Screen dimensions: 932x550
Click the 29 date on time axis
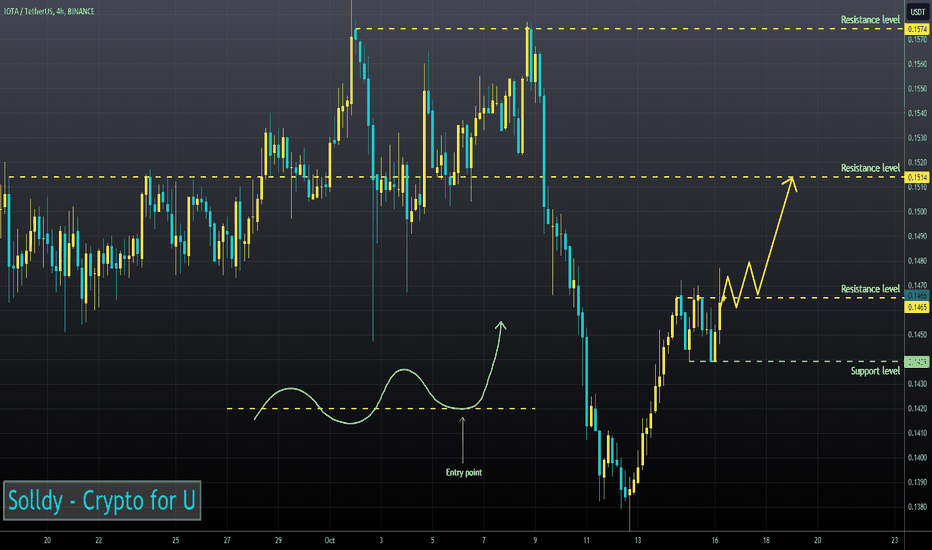(x=278, y=540)
